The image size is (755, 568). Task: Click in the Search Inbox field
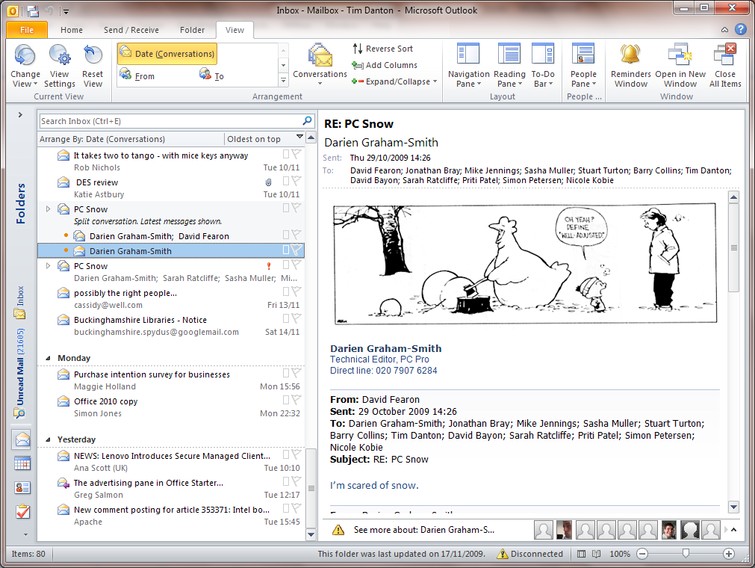click(170, 121)
